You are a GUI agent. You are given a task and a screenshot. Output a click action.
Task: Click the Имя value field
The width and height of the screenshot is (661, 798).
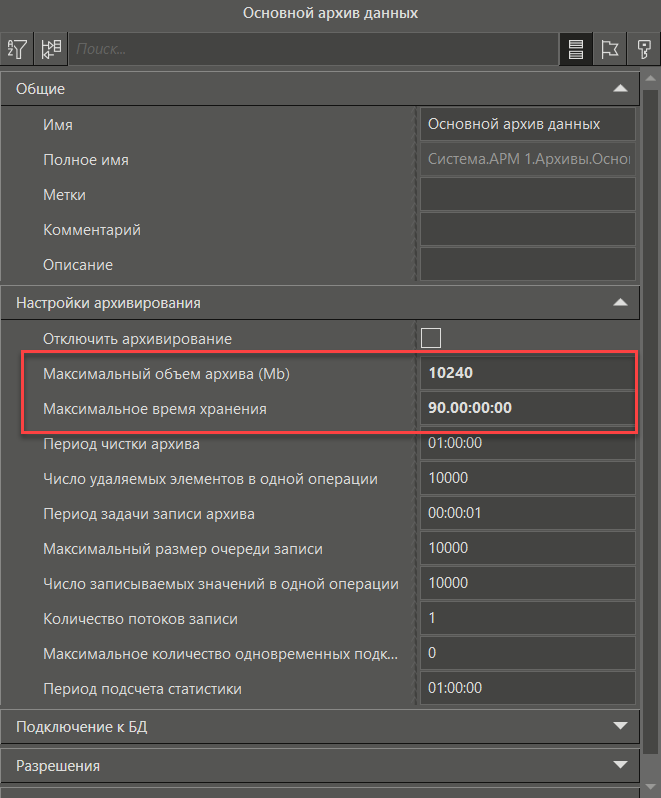point(527,124)
